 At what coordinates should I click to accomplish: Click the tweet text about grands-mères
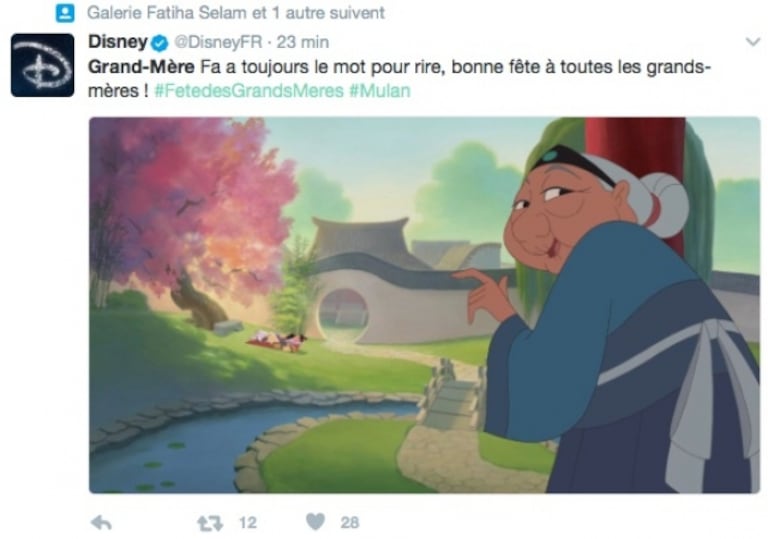(x=399, y=79)
